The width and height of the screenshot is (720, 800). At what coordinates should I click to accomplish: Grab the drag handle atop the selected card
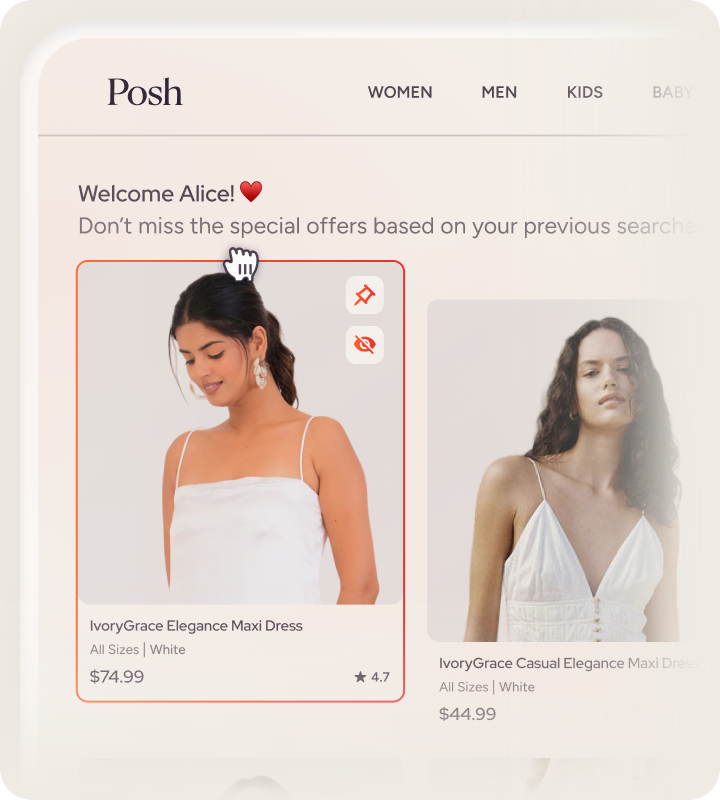coord(241,264)
